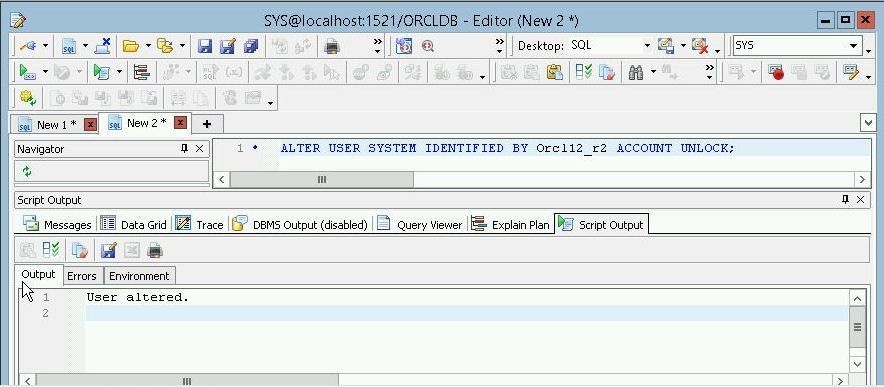Close the New 2 tab with red X
Image resolution: width=884 pixels, height=387 pixels.
[180, 122]
